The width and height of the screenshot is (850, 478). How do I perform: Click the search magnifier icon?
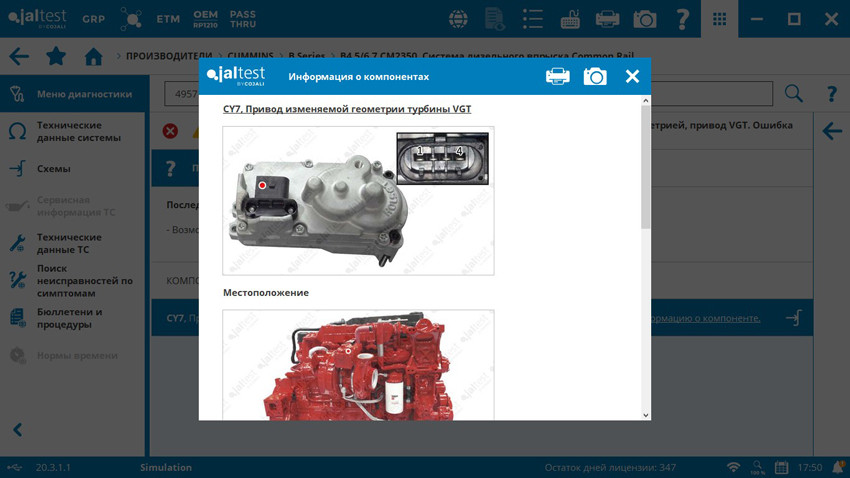click(794, 94)
